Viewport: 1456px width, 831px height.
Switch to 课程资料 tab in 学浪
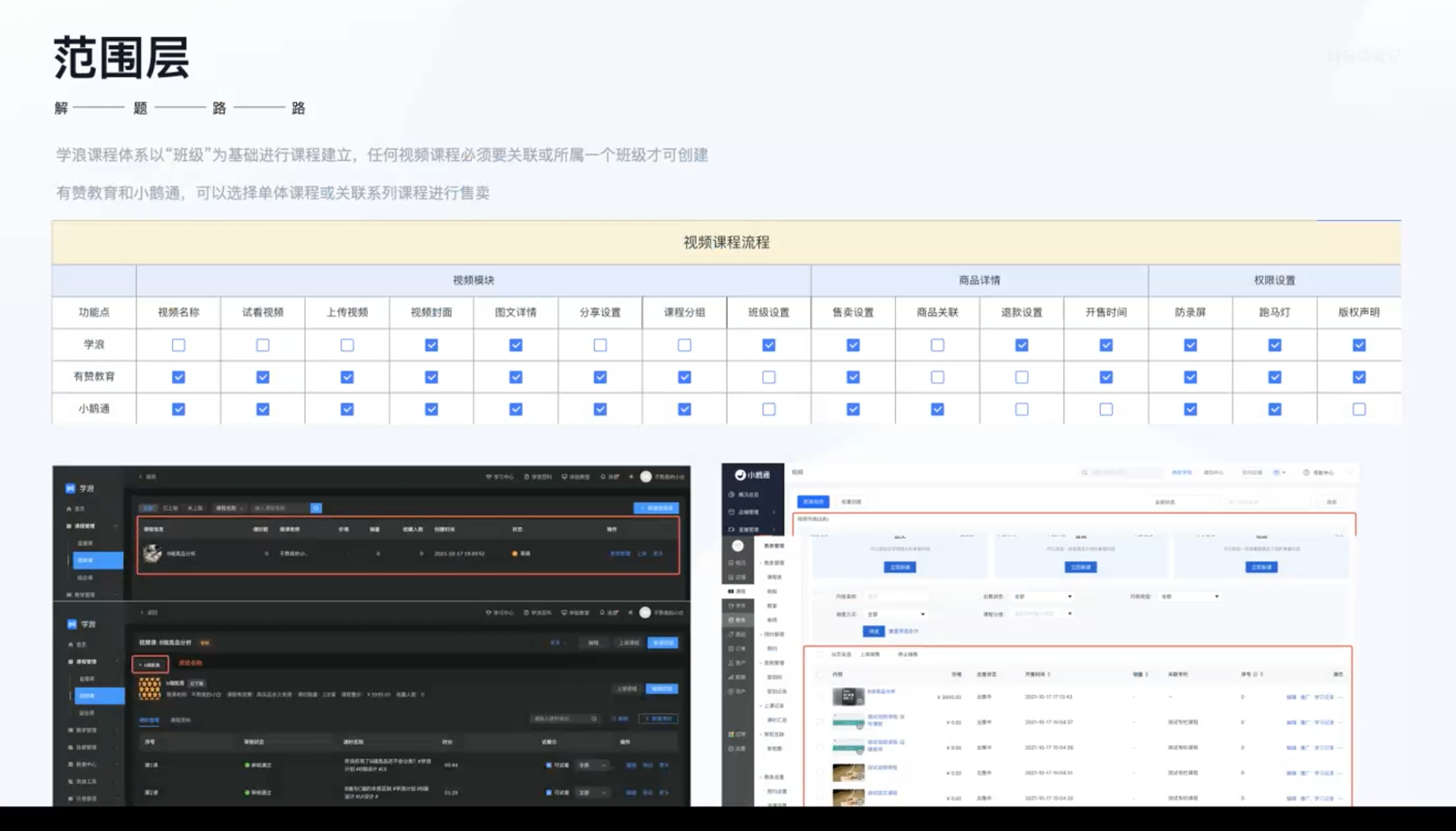pyautogui.click(x=180, y=720)
